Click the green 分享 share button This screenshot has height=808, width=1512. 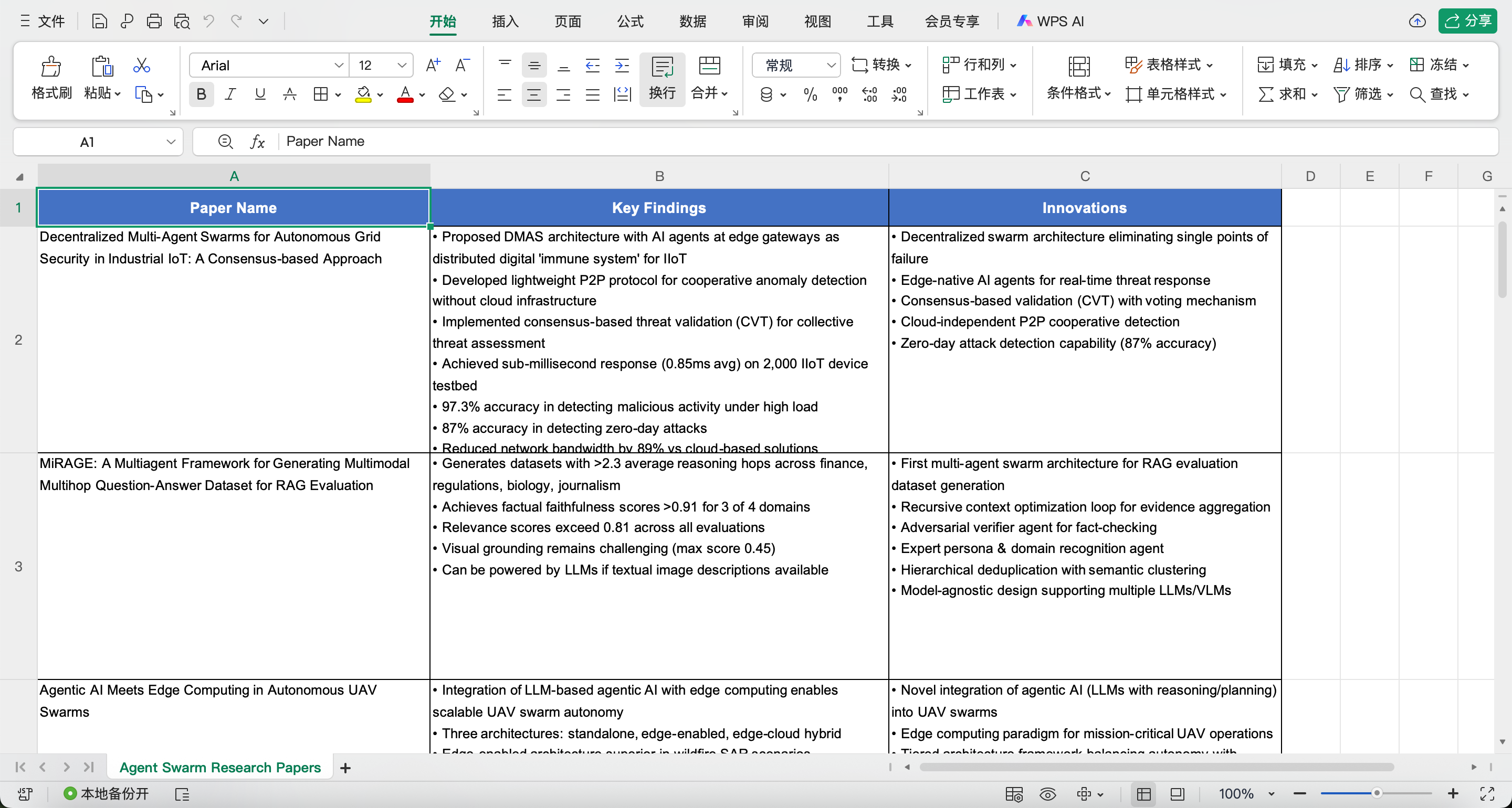(1467, 22)
